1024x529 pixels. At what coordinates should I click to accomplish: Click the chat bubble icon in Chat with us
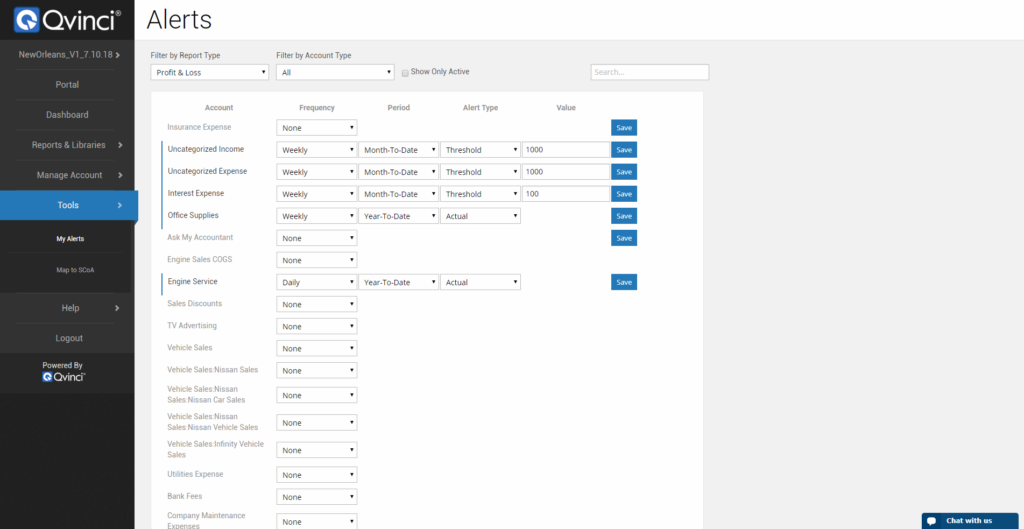931,521
